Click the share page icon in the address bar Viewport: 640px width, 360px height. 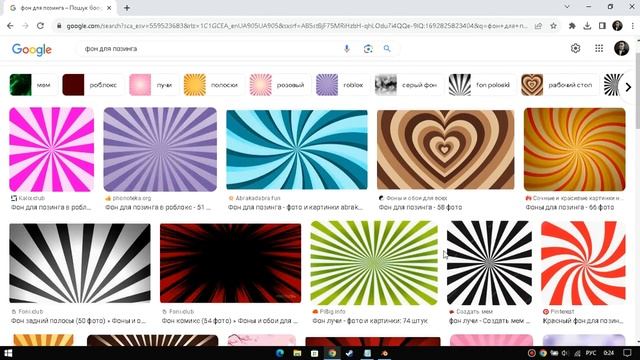coord(538,26)
